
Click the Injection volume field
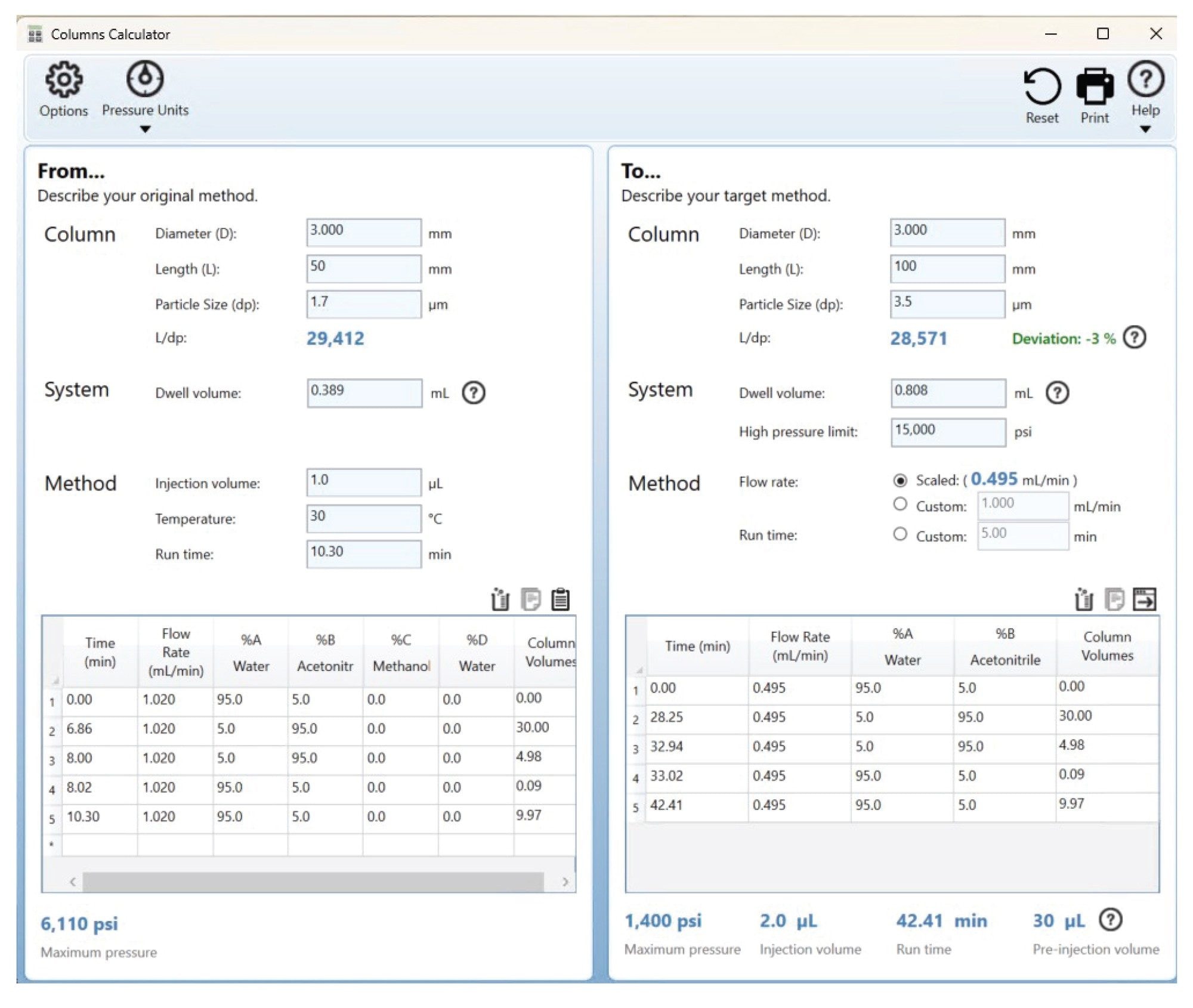coord(364,483)
